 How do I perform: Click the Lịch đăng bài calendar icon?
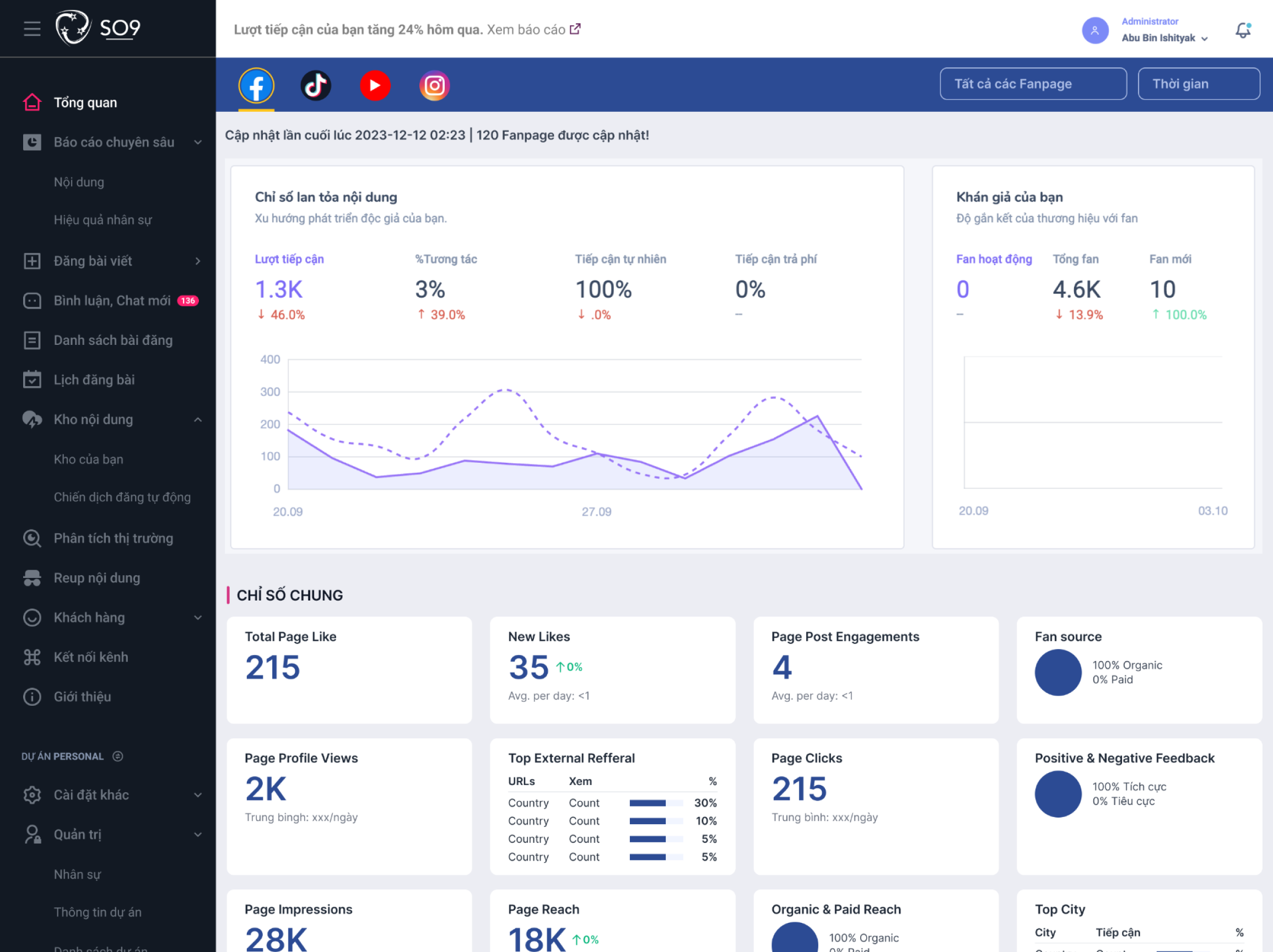(32, 380)
